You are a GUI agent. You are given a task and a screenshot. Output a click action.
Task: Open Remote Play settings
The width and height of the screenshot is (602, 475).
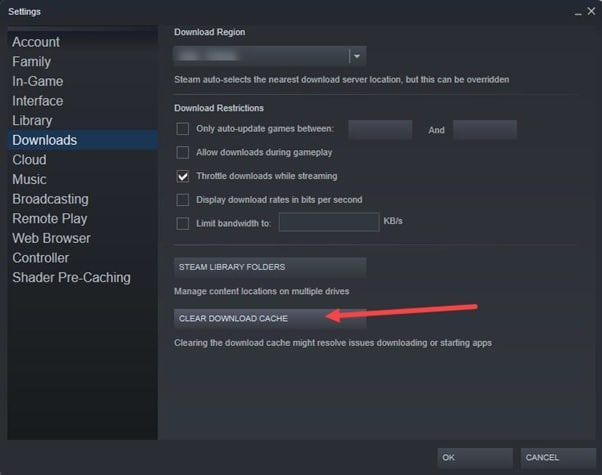pos(50,218)
